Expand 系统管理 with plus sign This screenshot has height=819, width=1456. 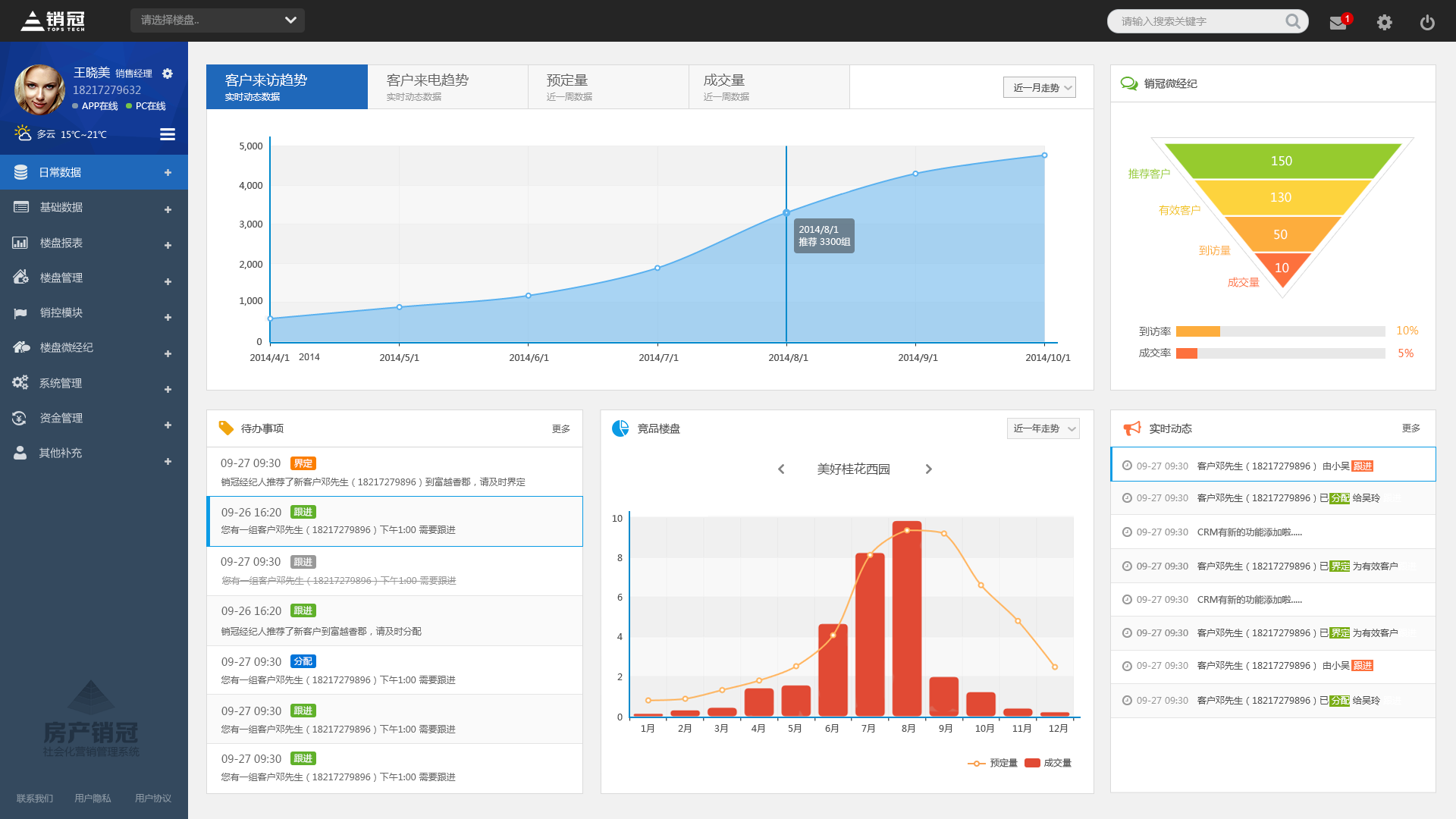pyautogui.click(x=168, y=389)
